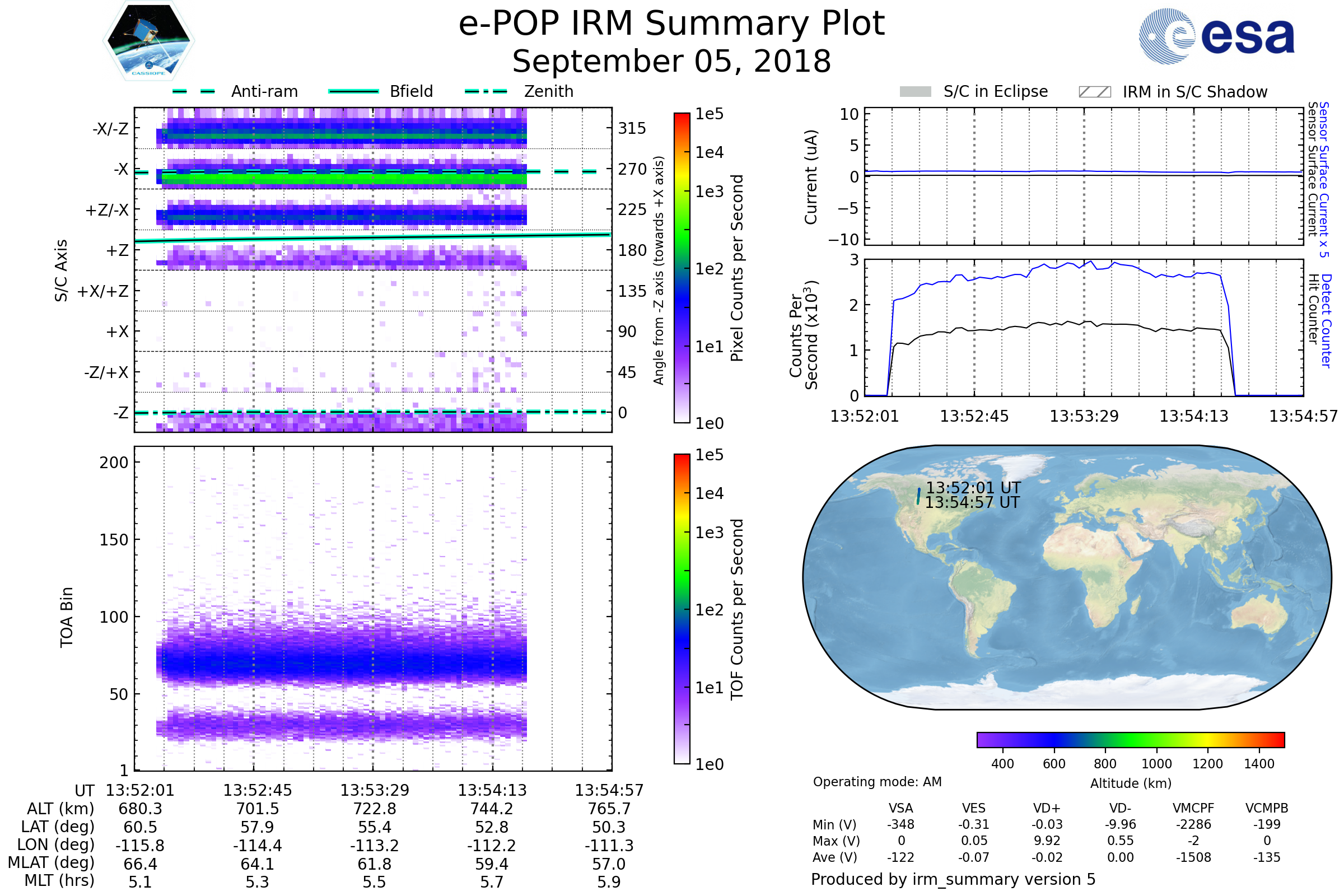The image size is (1344, 896).
Task: Click the e-POP IRM Summary Plot title
Action: [x=671, y=24]
